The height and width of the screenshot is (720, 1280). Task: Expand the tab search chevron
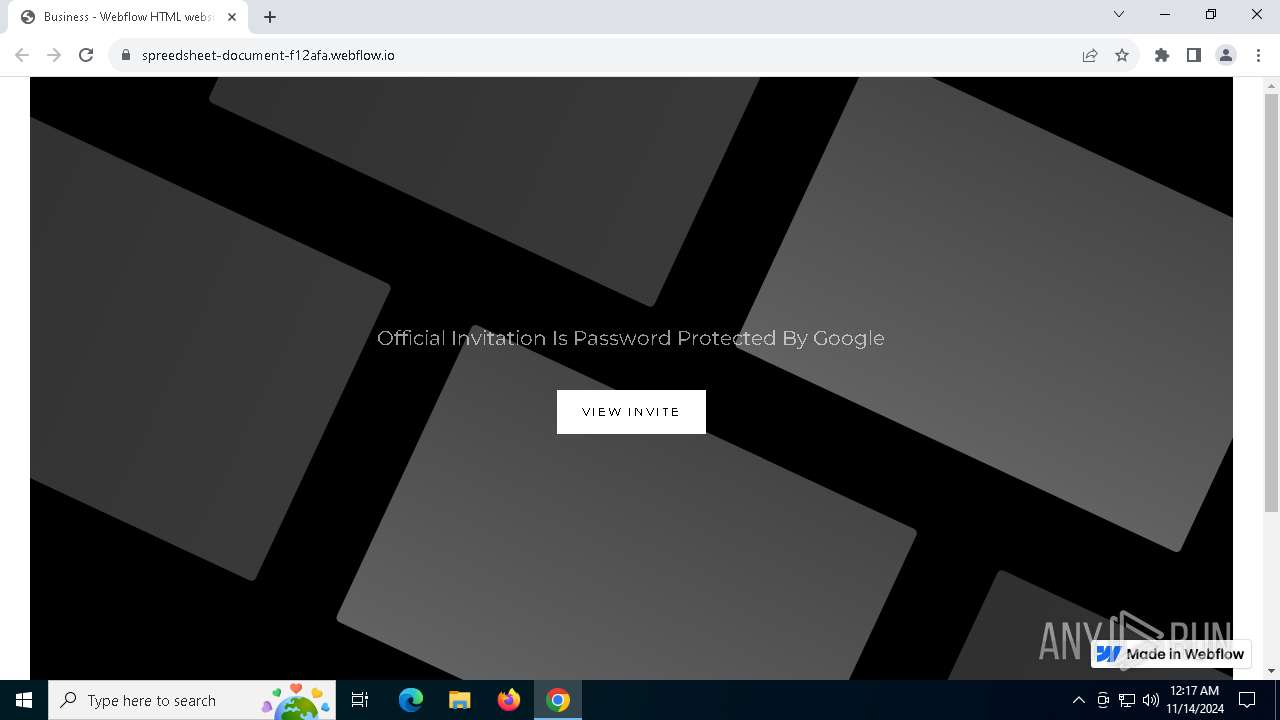(1119, 14)
